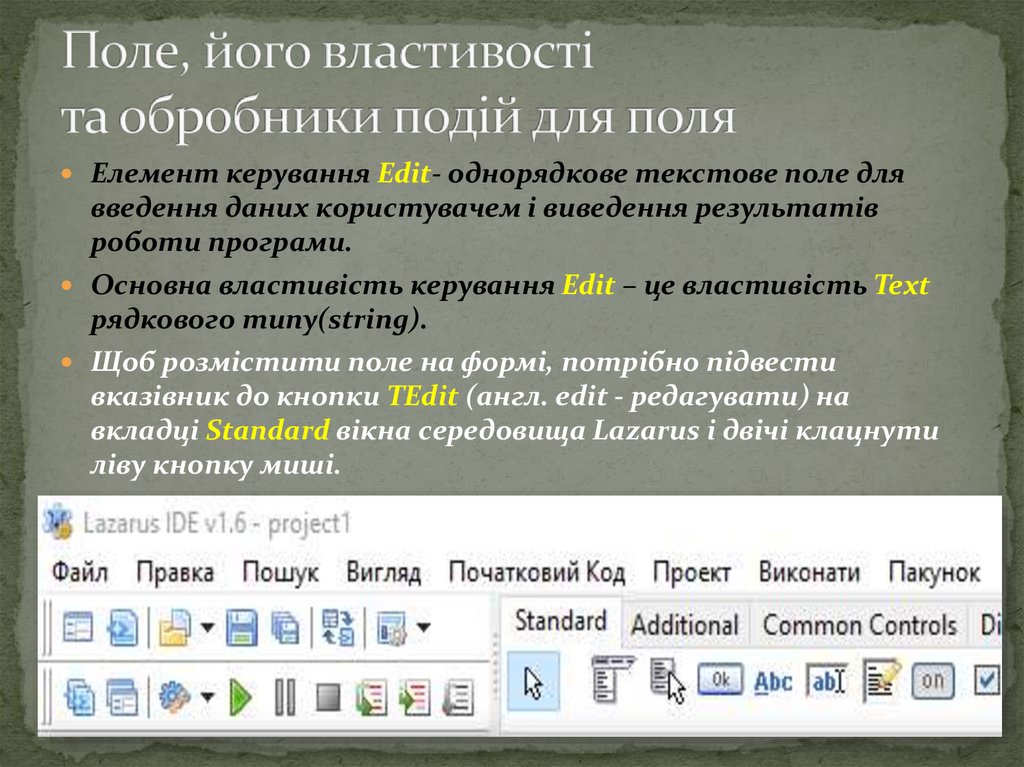
Task: Select the TCheckBox component icon
Action: 988,681
